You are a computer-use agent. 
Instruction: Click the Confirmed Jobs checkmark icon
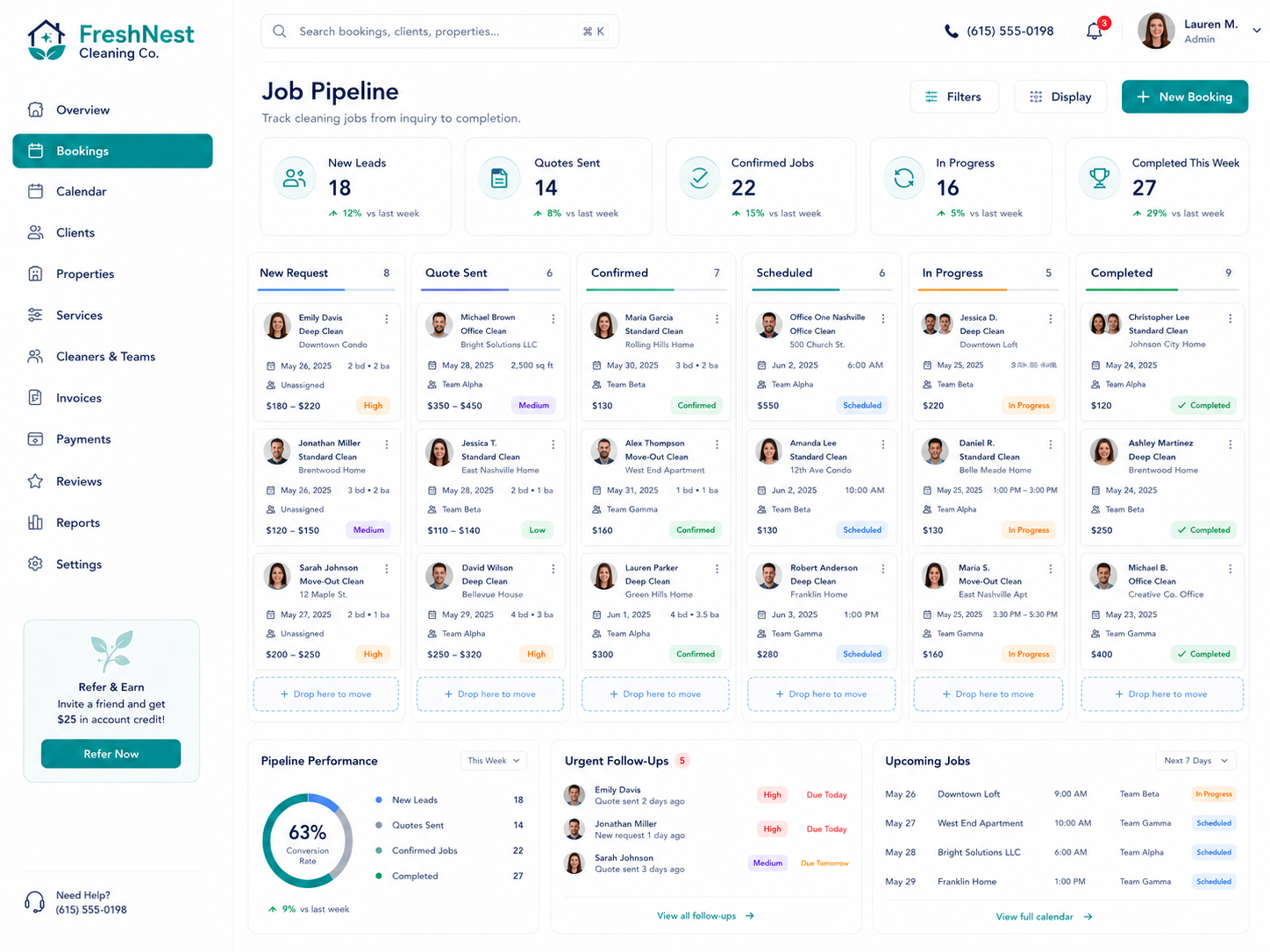point(699,178)
